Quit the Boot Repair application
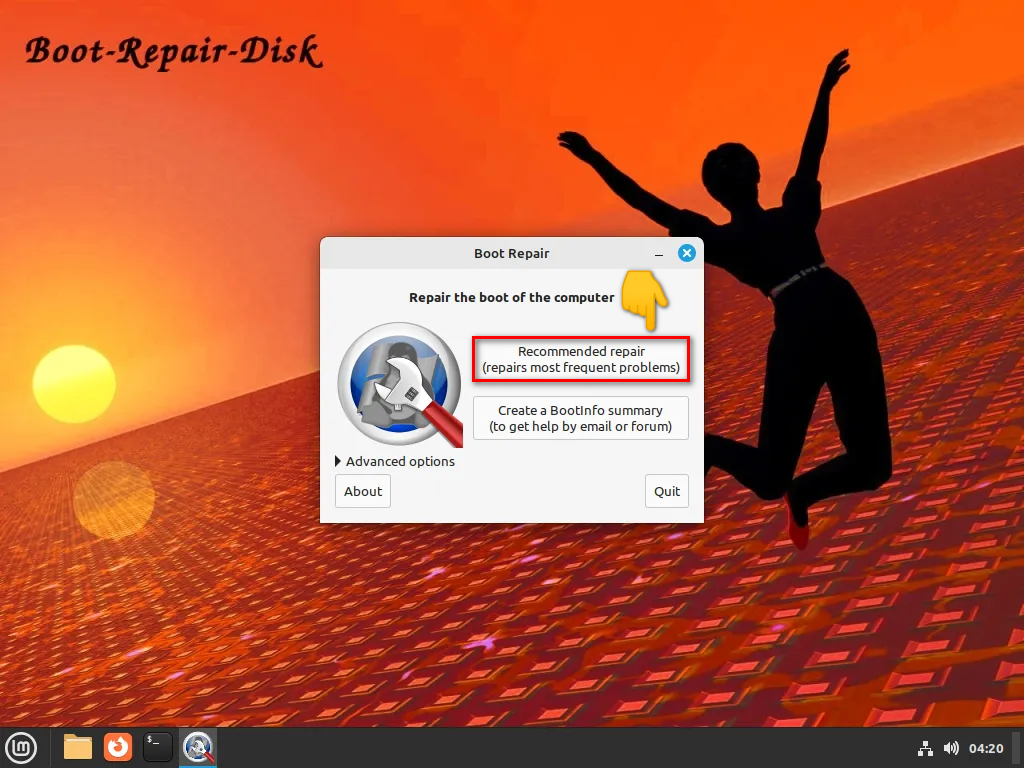 coord(666,491)
